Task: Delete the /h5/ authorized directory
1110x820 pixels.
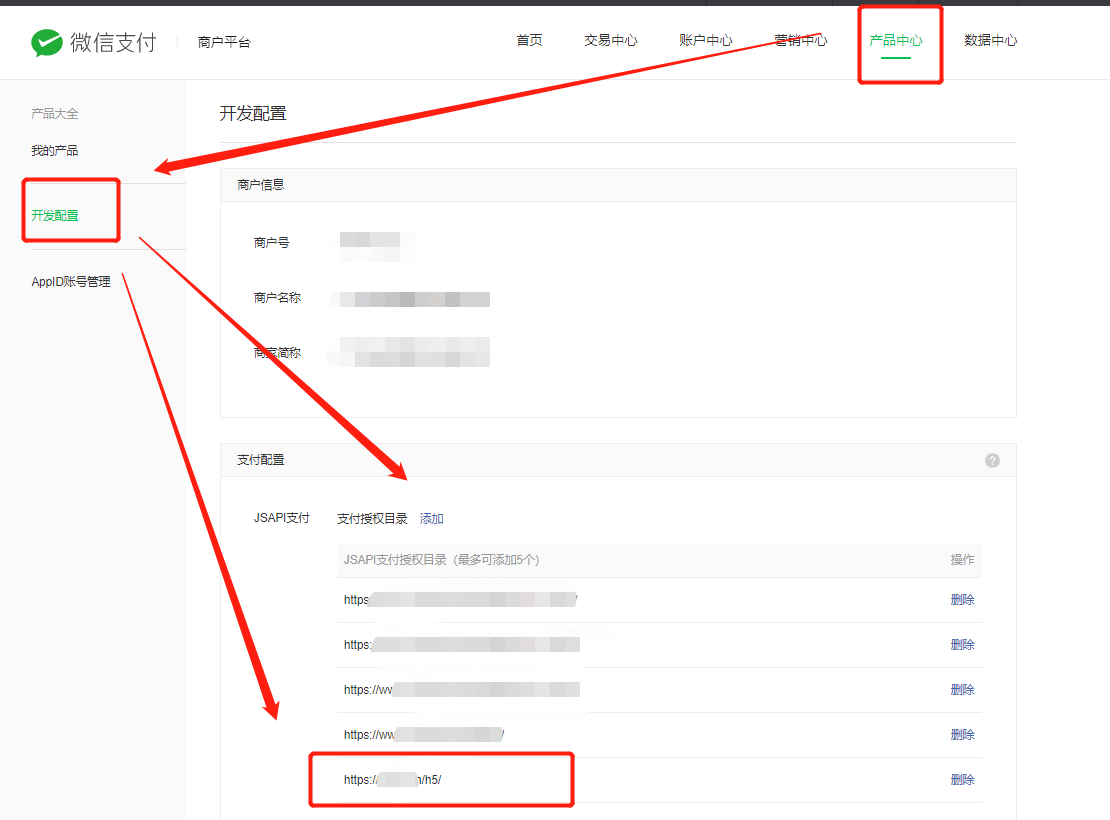Action: pos(962,780)
